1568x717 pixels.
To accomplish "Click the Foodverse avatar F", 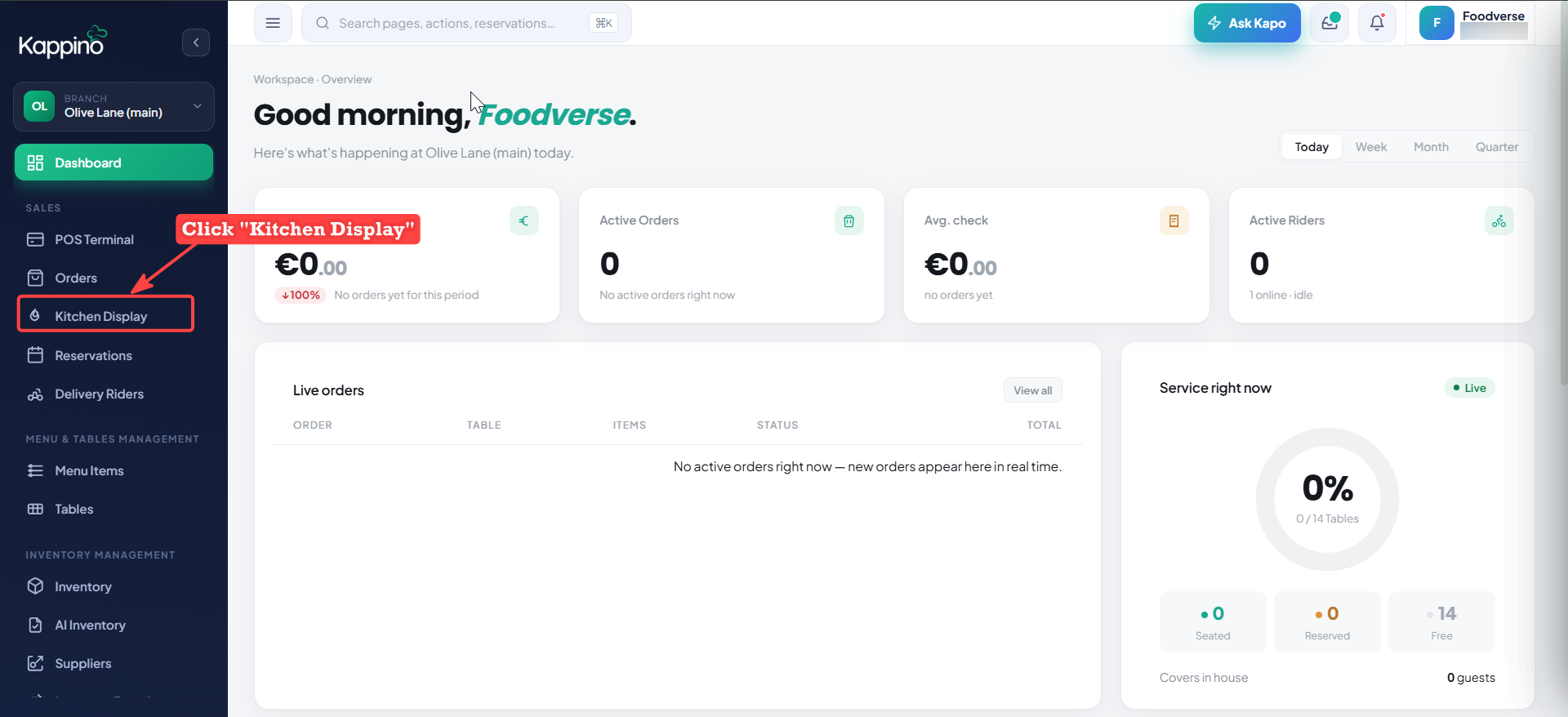I will 1437,23.
